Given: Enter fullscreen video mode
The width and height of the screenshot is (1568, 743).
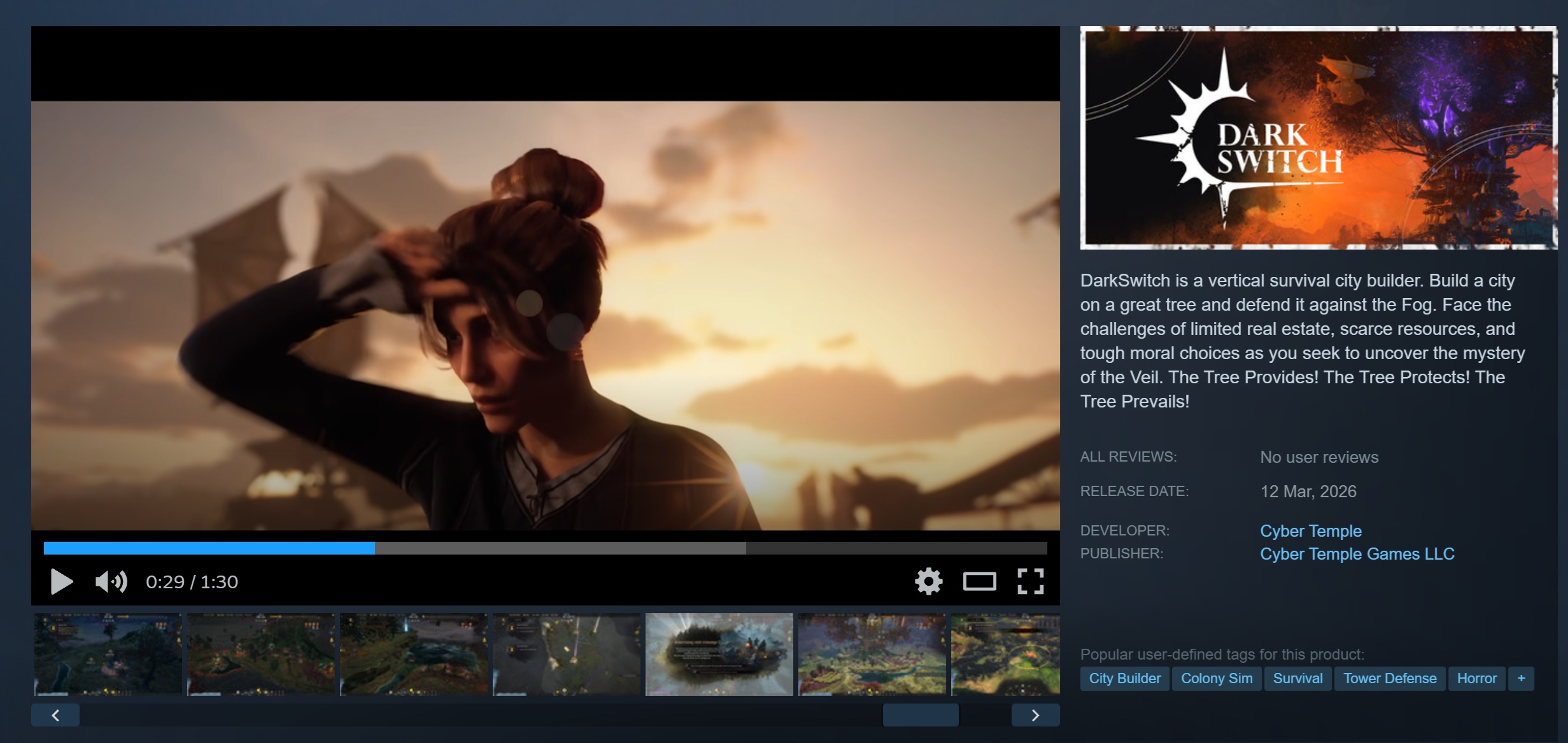Looking at the screenshot, I should (x=1030, y=581).
